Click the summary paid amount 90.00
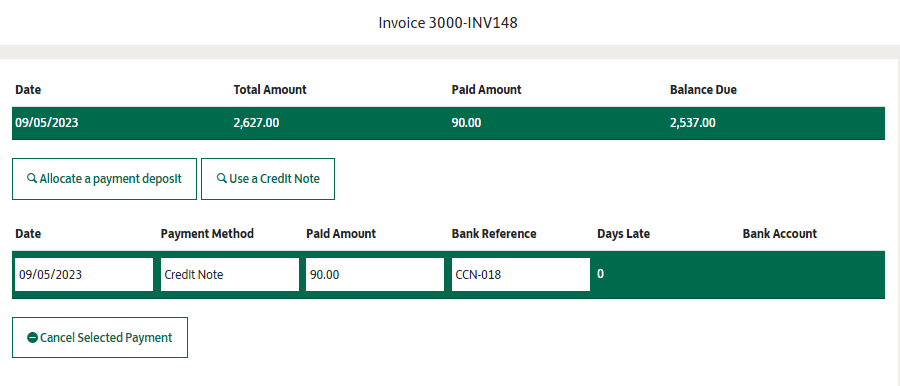 click(467, 123)
